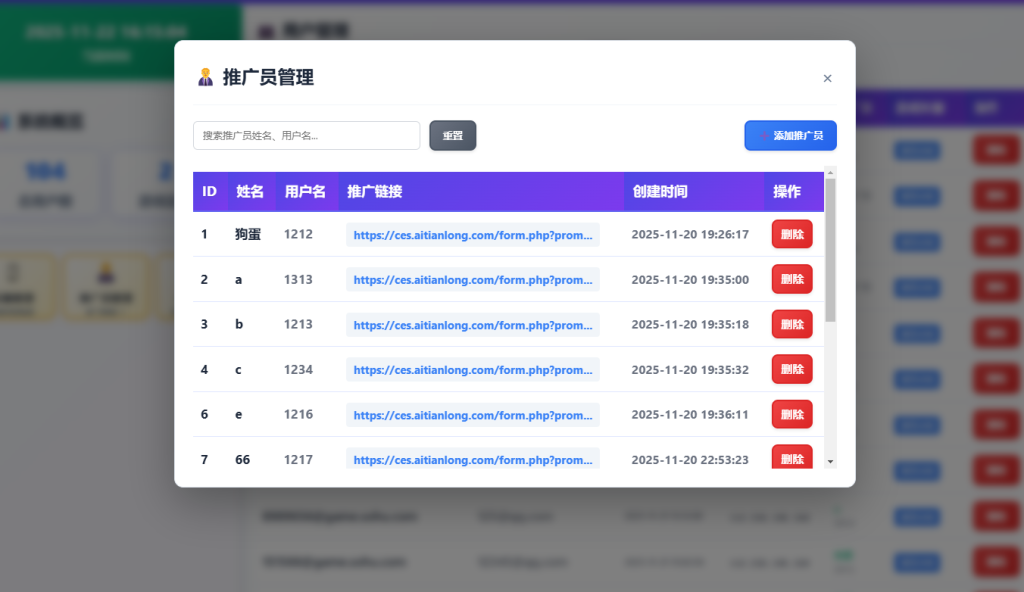Delete promoter b with username 1213

point(792,324)
